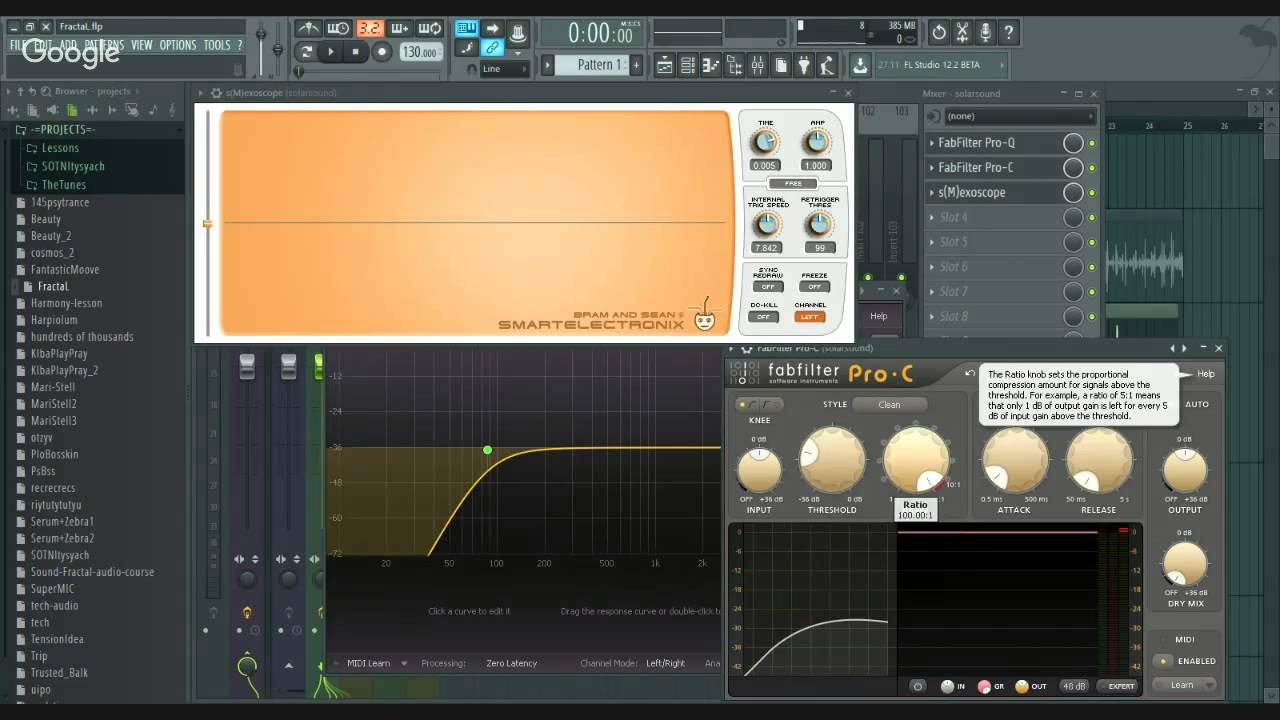Open the Line snap dropdown
The width and height of the screenshot is (1280, 720).
pos(504,69)
